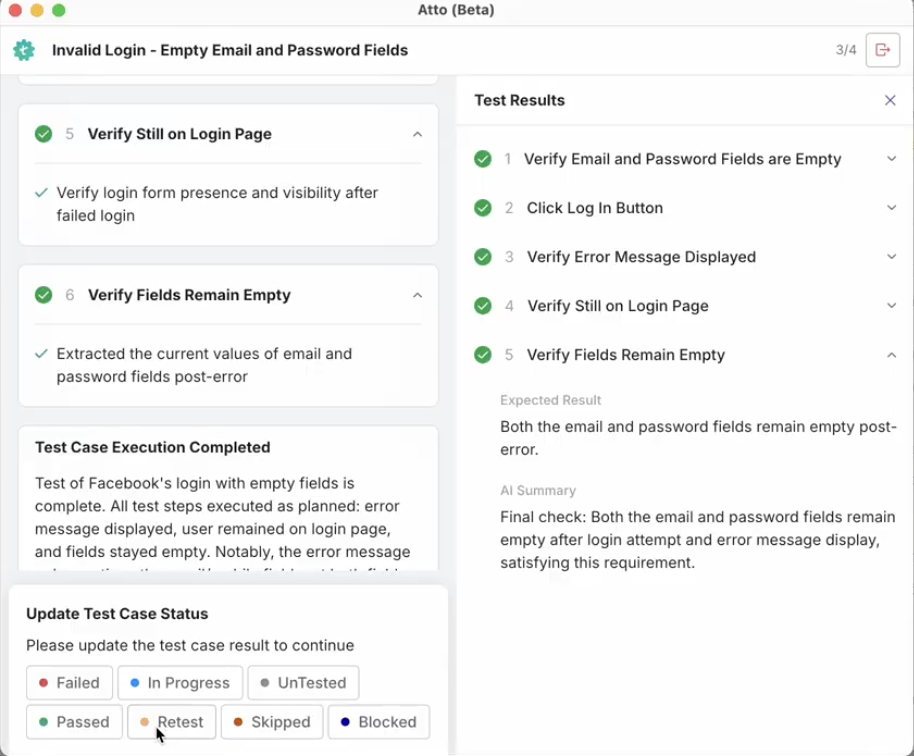Click the check icon beside 'Verify login form presence'
914x756 pixels.
click(x=42, y=192)
